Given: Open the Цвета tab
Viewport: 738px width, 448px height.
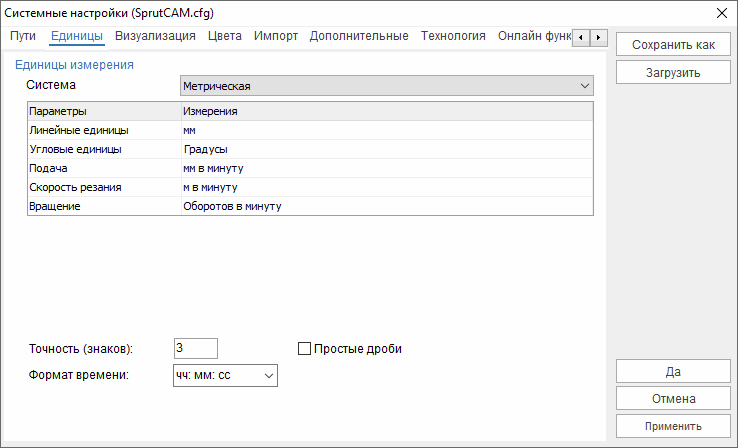Looking at the screenshot, I should coord(225,36).
